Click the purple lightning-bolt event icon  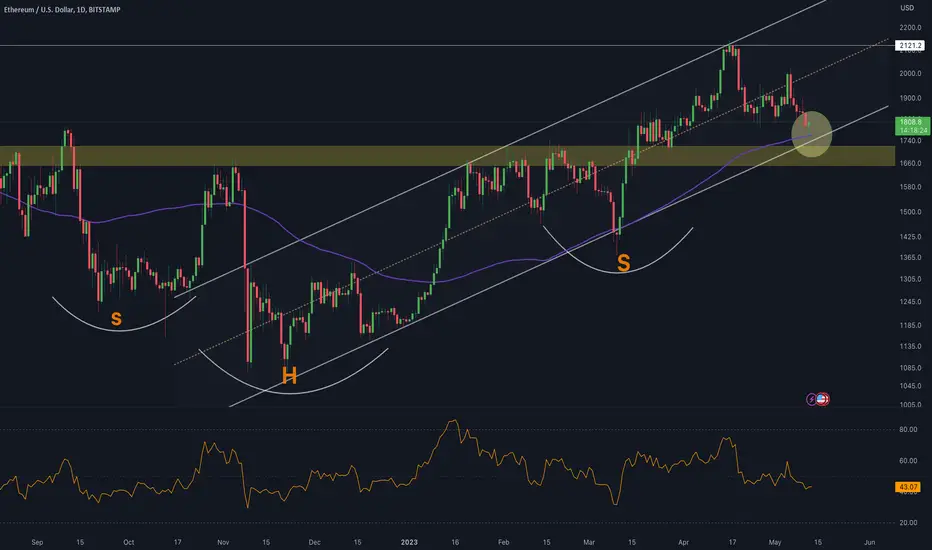[811, 400]
